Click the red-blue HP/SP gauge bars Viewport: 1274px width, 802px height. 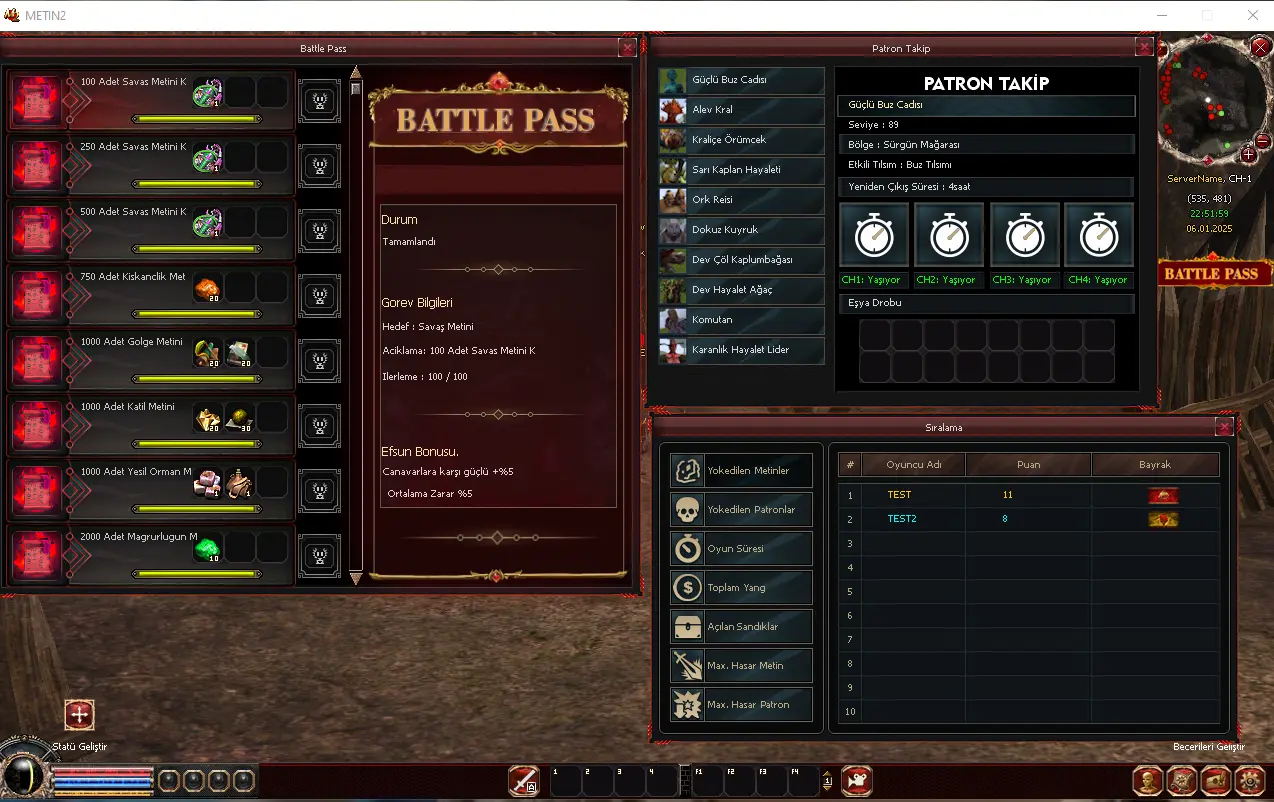click(103, 780)
